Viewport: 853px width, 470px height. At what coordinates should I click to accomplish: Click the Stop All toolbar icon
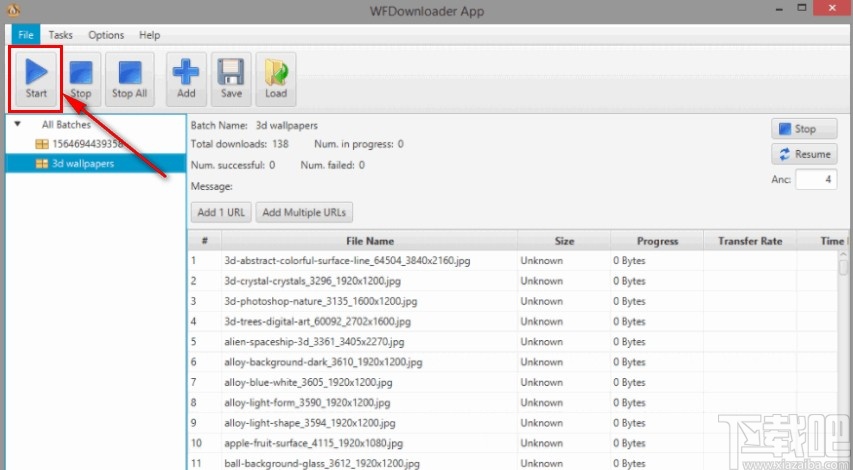click(129, 78)
